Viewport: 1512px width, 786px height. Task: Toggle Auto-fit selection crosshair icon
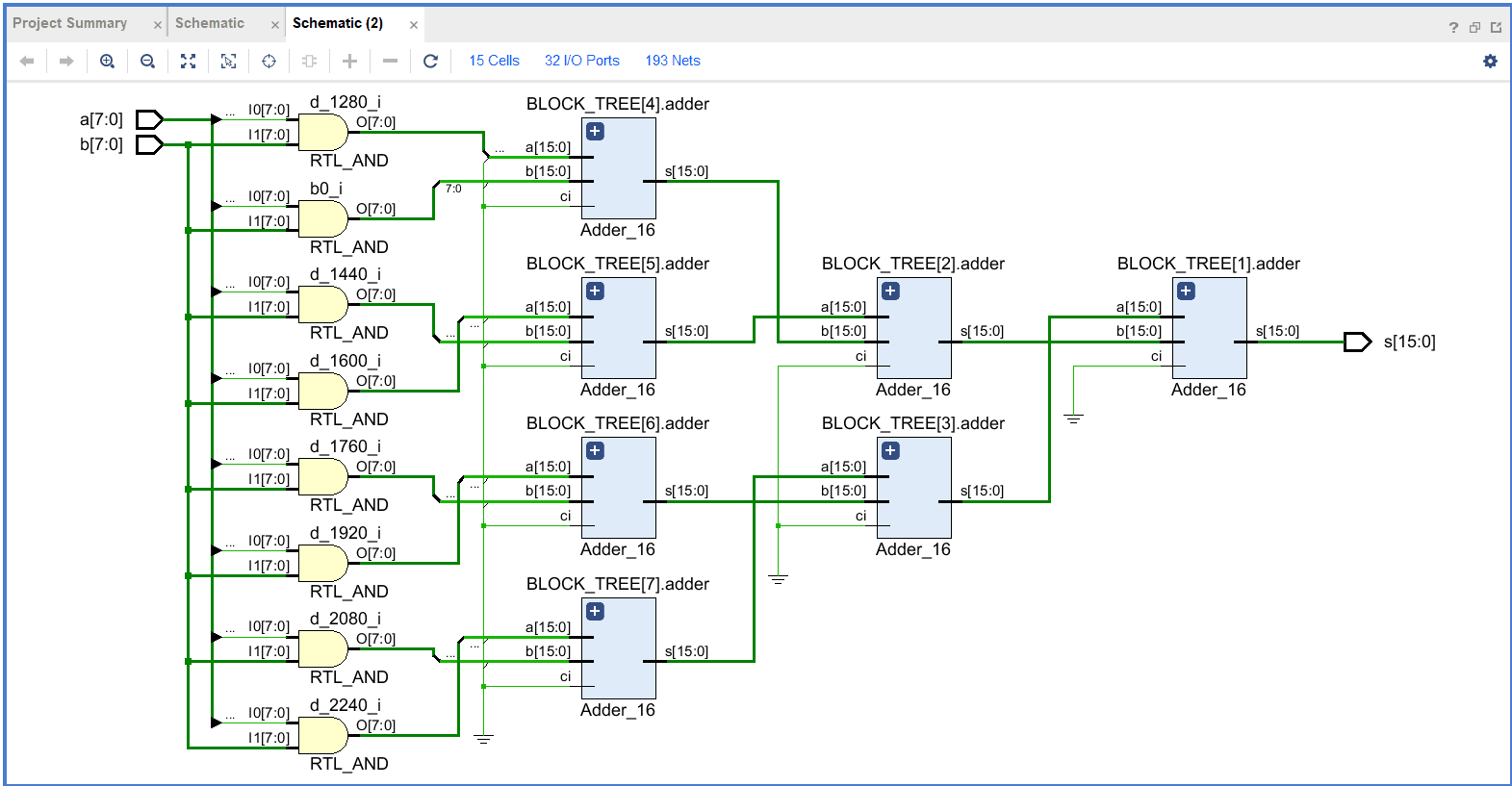[x=269, y=62]
